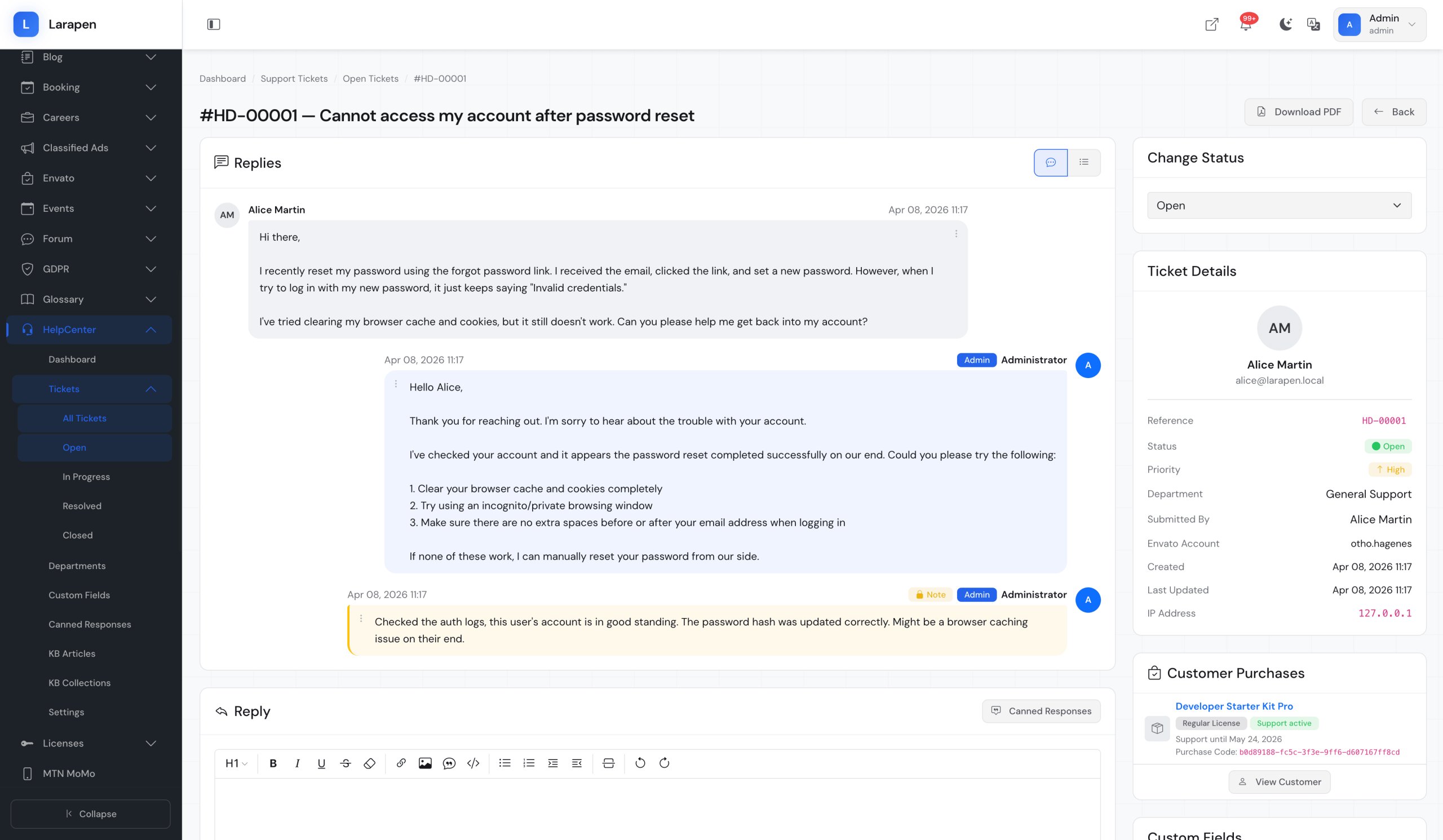Open the Change Status dropdown
This screenshot has height=840, width=1443.
click(1278, 206)
